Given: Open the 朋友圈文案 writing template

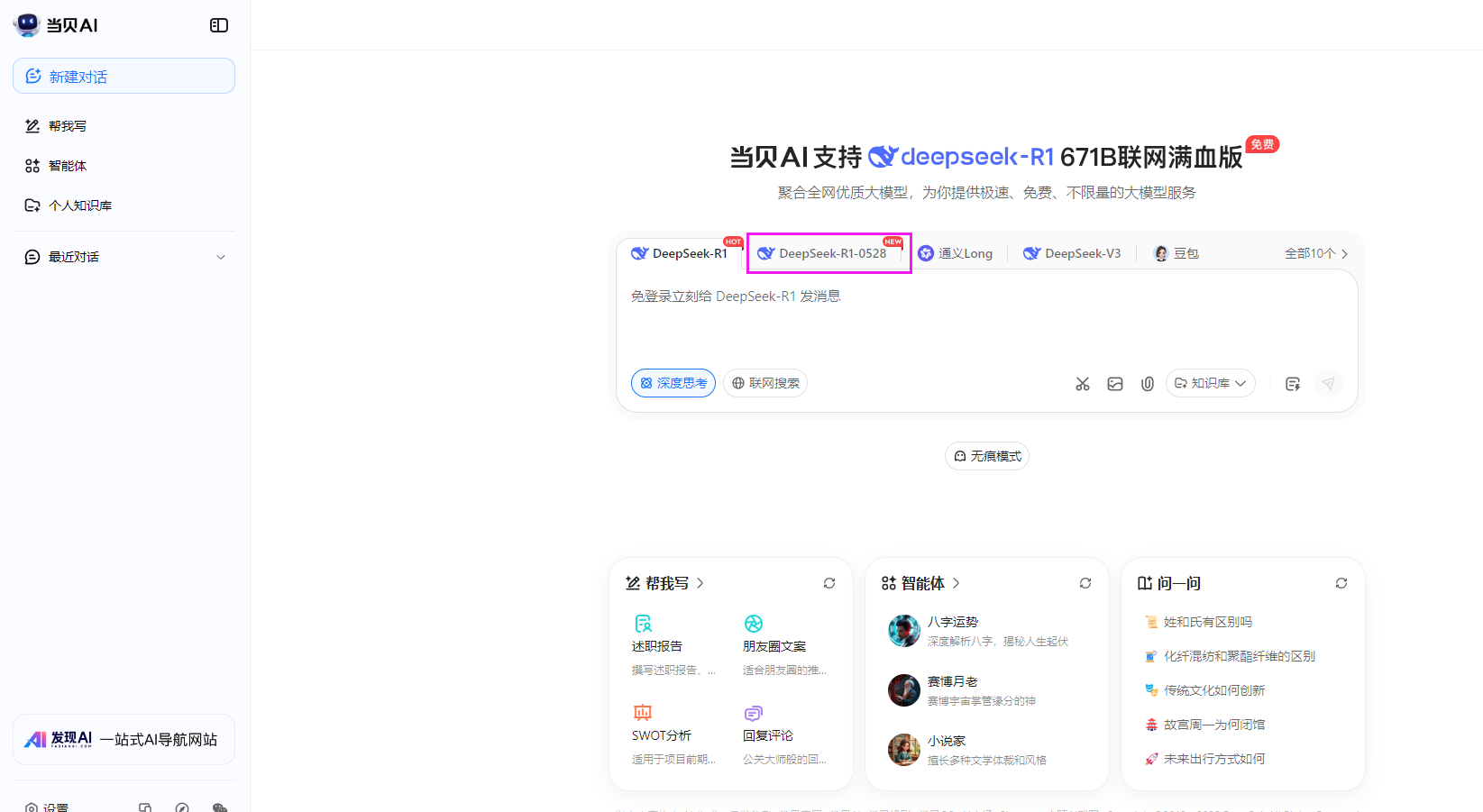Looking at the screenshot, I should tap(785, 645).
